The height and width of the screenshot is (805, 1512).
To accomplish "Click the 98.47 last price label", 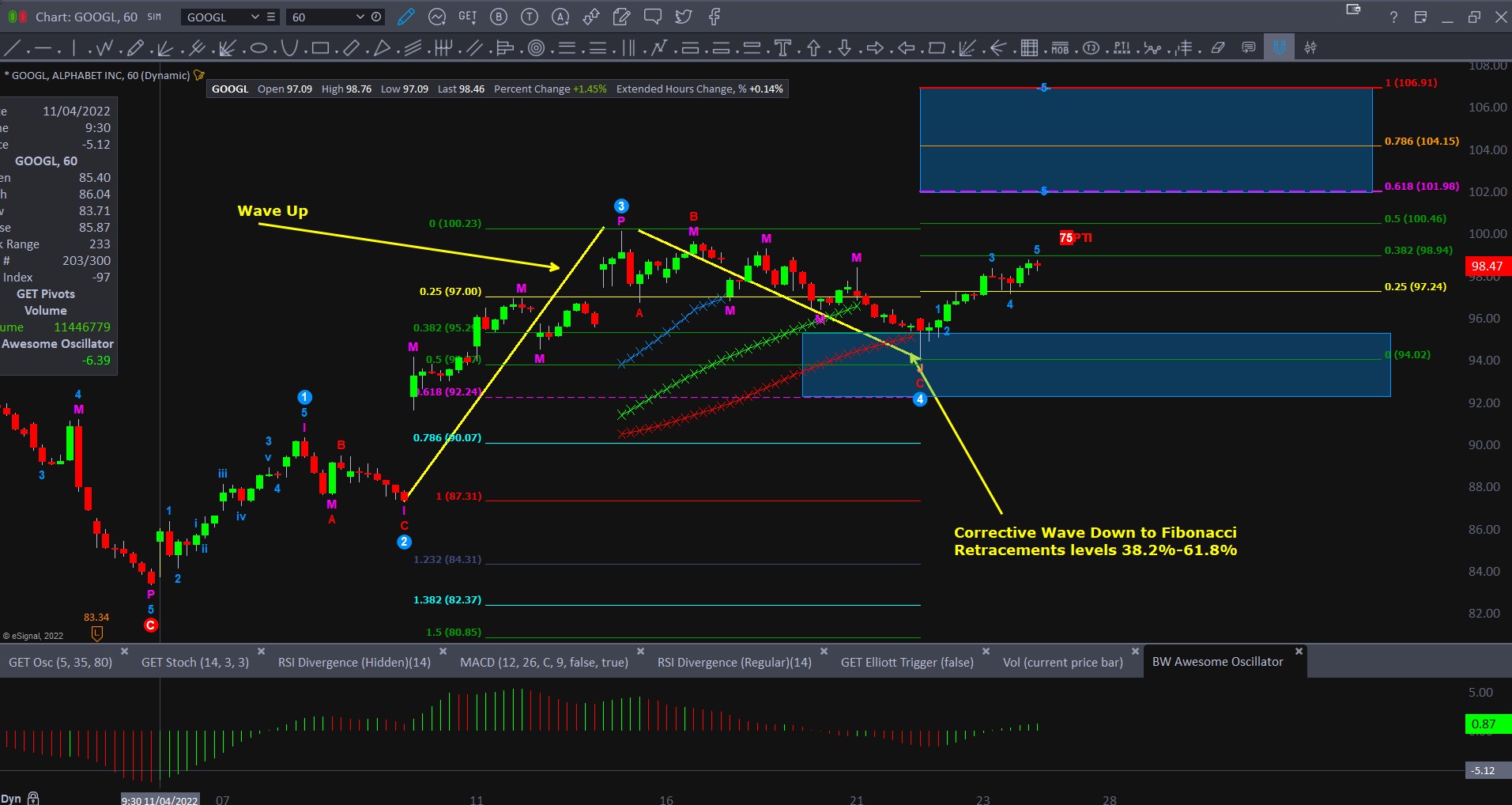I will tap(1487, 266).
